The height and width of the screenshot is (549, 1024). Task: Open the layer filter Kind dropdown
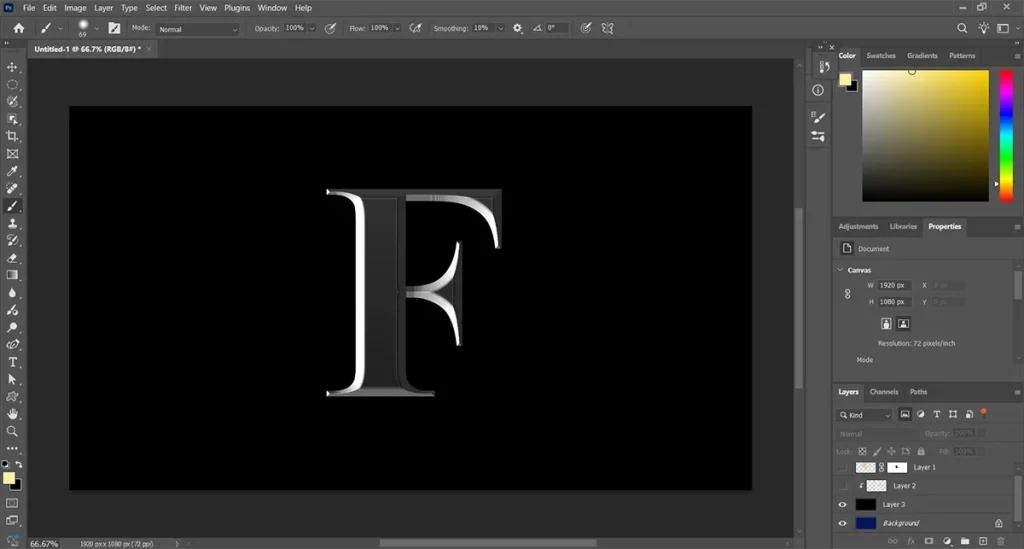(865, 415)
